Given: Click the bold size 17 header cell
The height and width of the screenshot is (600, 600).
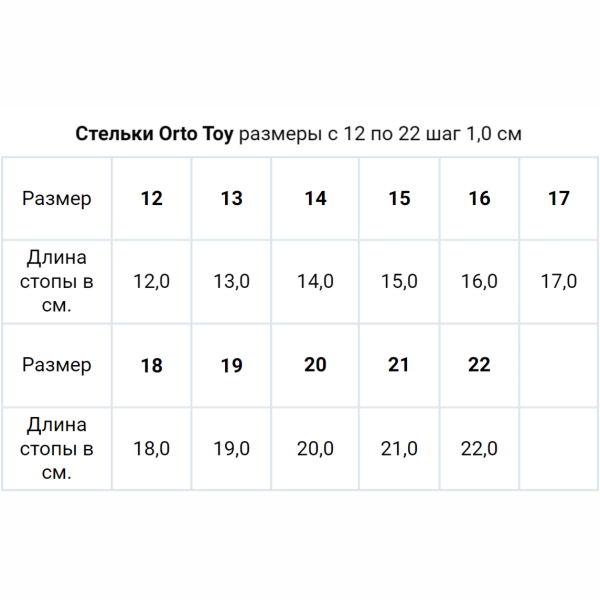Looking at the screenshot, I should [559, 198].
